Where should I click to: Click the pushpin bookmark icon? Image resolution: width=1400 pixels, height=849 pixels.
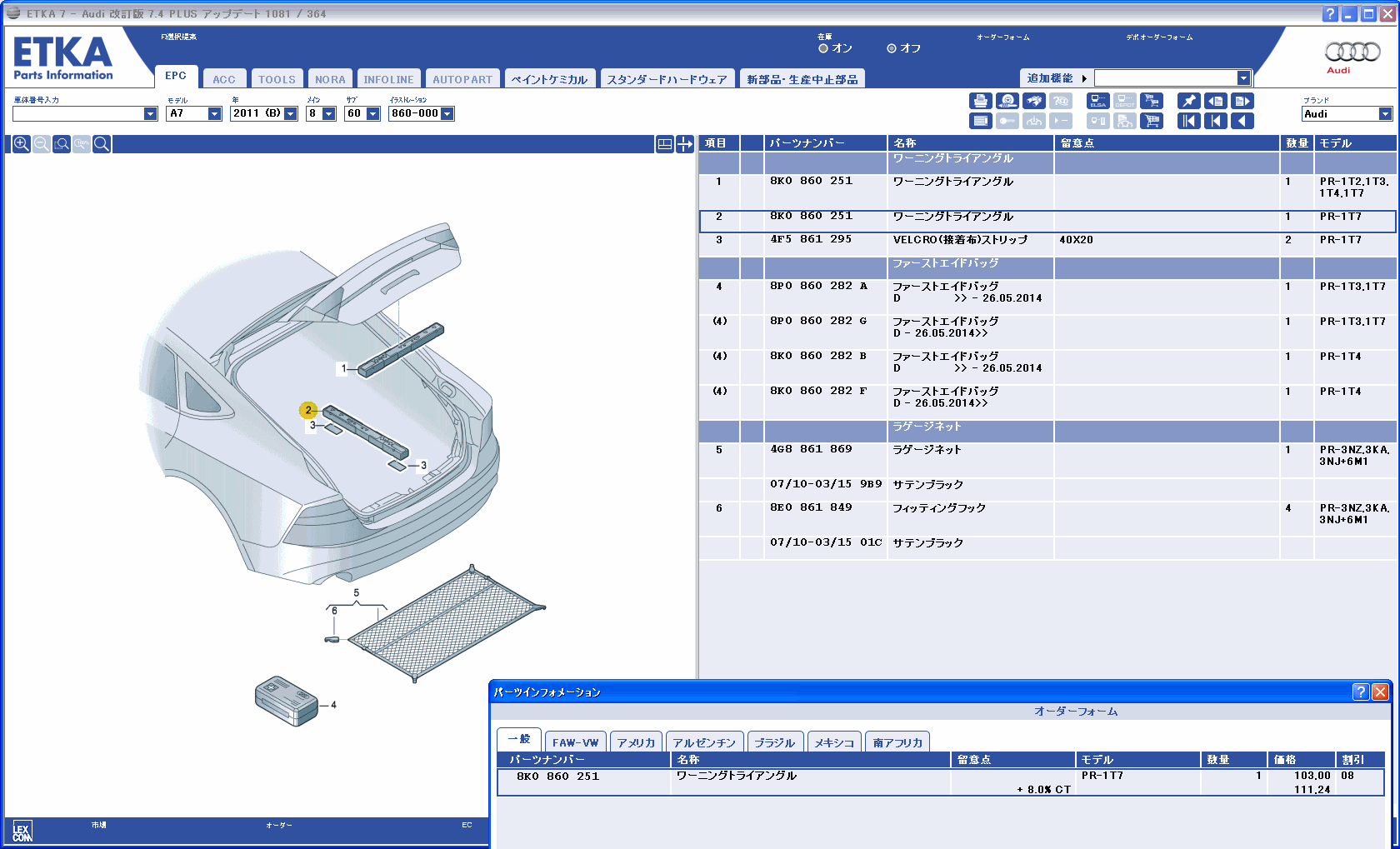pyautogui.click(x=1189, y=101)
